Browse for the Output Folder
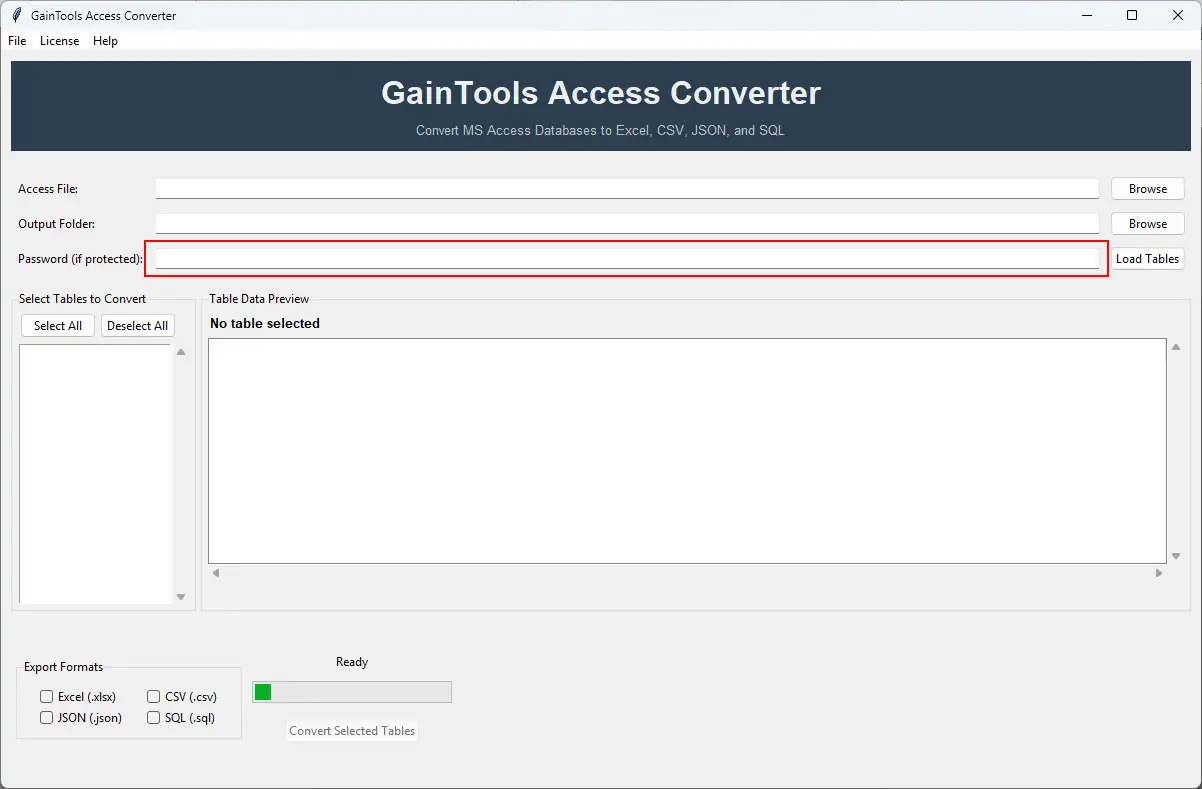1202x789 pixels. click(1147, 224)
